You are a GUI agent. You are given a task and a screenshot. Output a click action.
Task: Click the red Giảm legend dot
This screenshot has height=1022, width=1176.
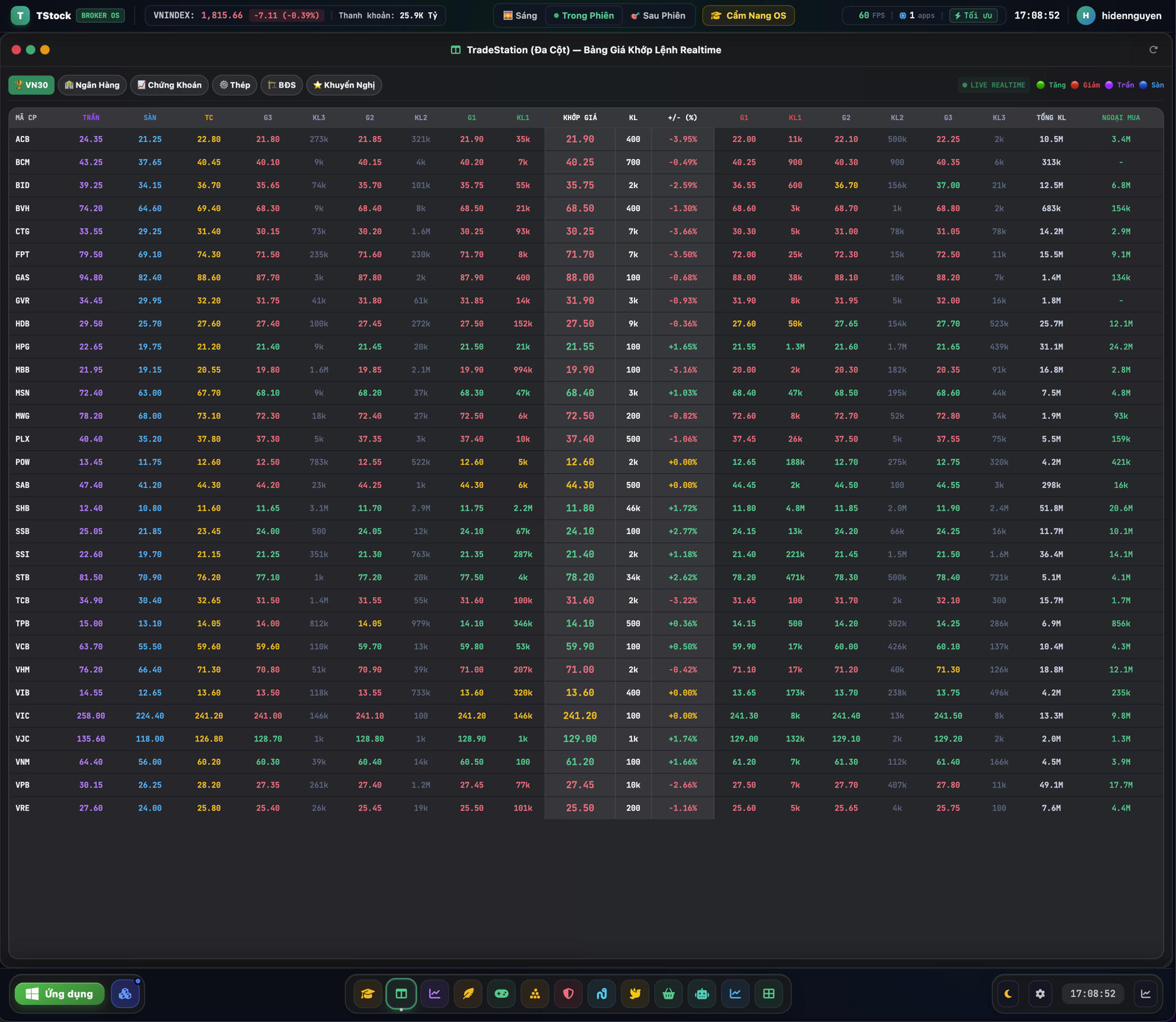pos(1074,85)
